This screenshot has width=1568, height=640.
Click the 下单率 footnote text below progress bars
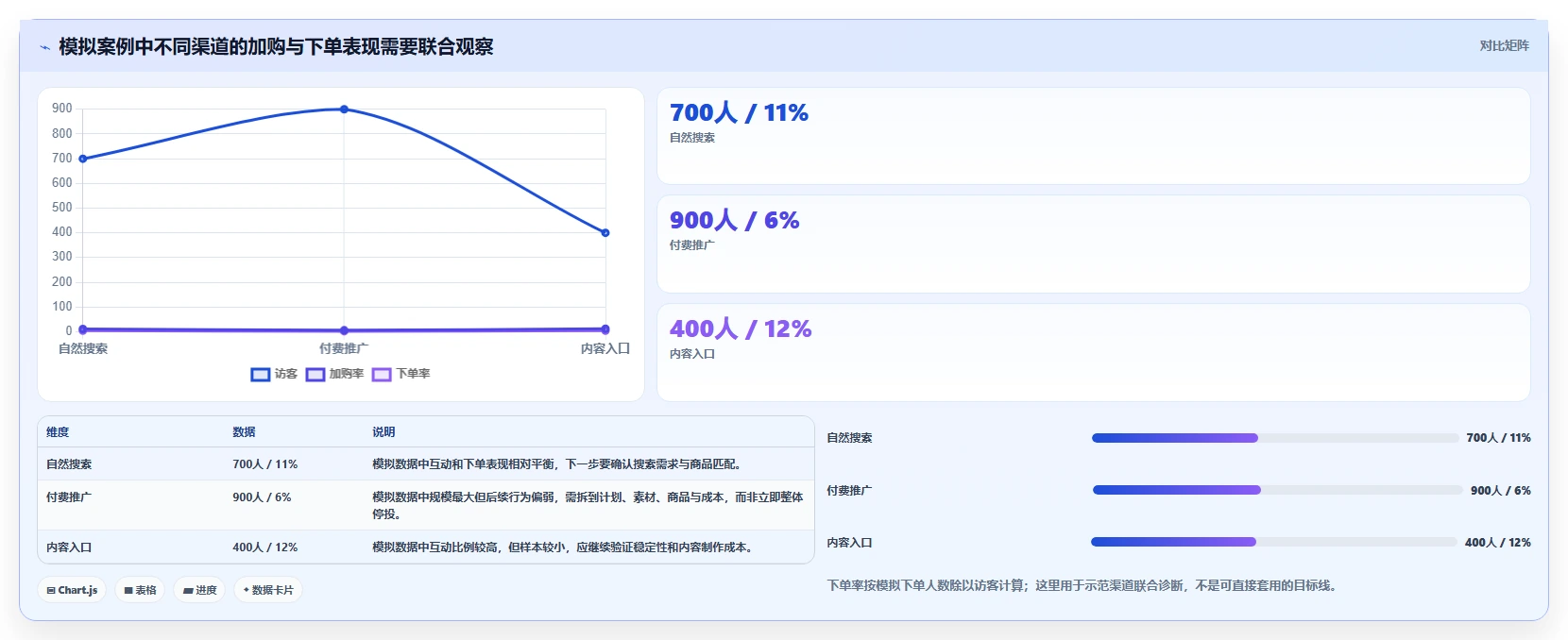pos(1082,585)
